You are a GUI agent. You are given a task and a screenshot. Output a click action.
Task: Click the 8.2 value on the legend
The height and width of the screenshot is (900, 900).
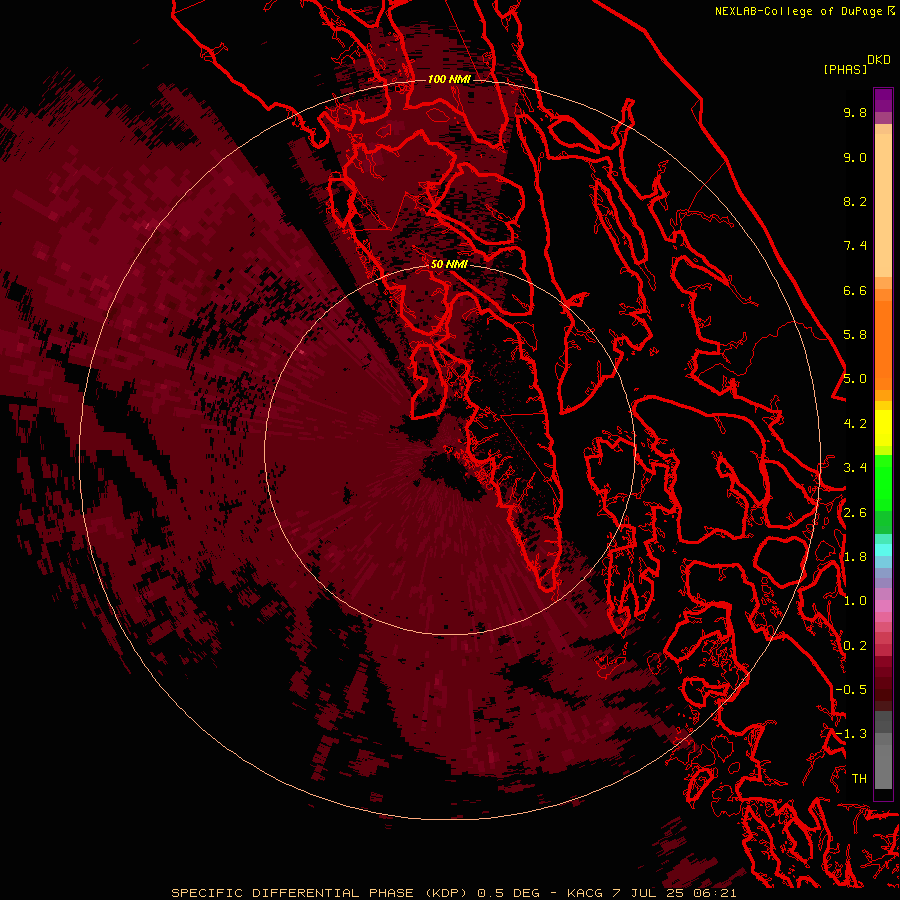pos(855,201)
